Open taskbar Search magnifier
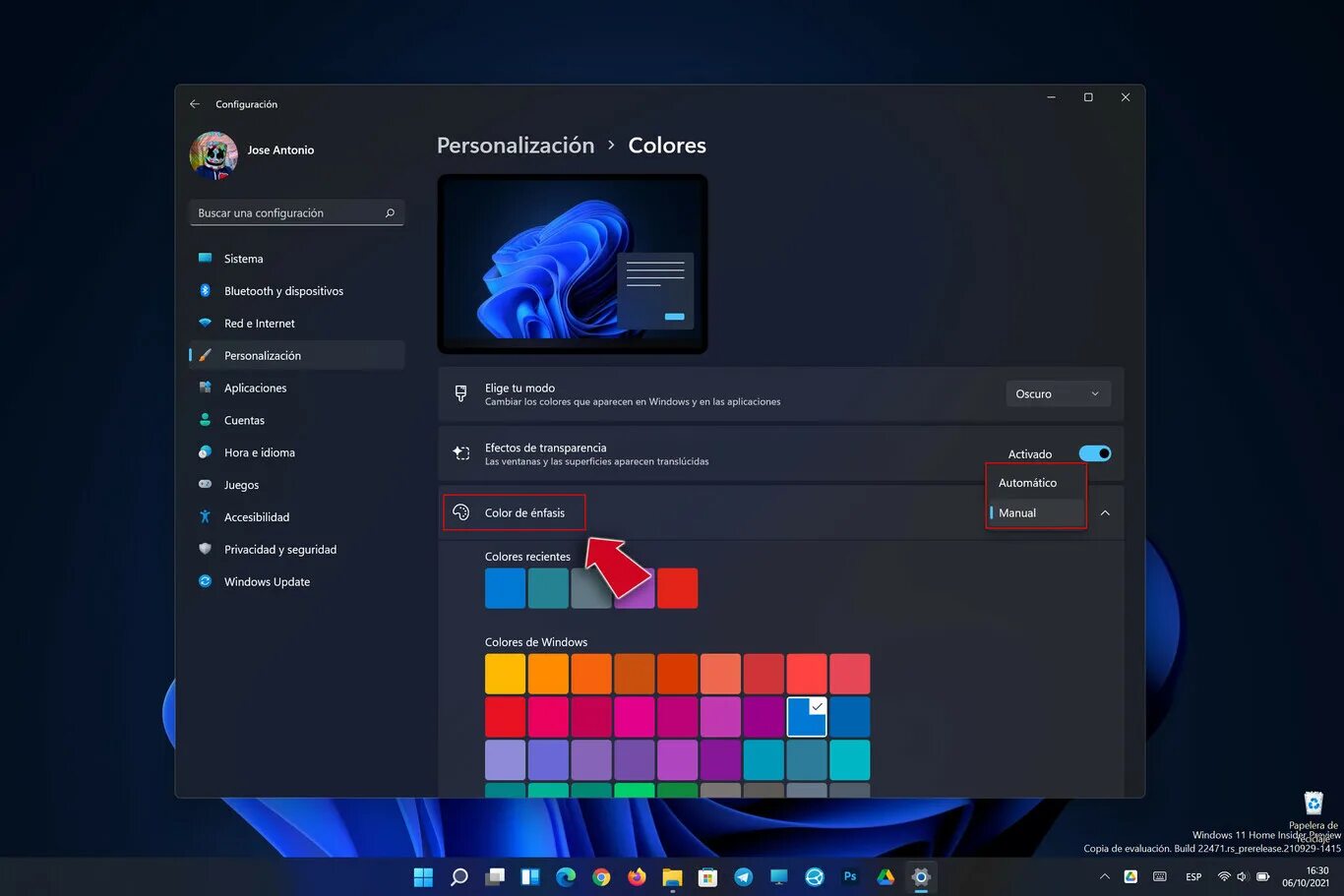Screen dimensions: 1344x896 point(459,877)
